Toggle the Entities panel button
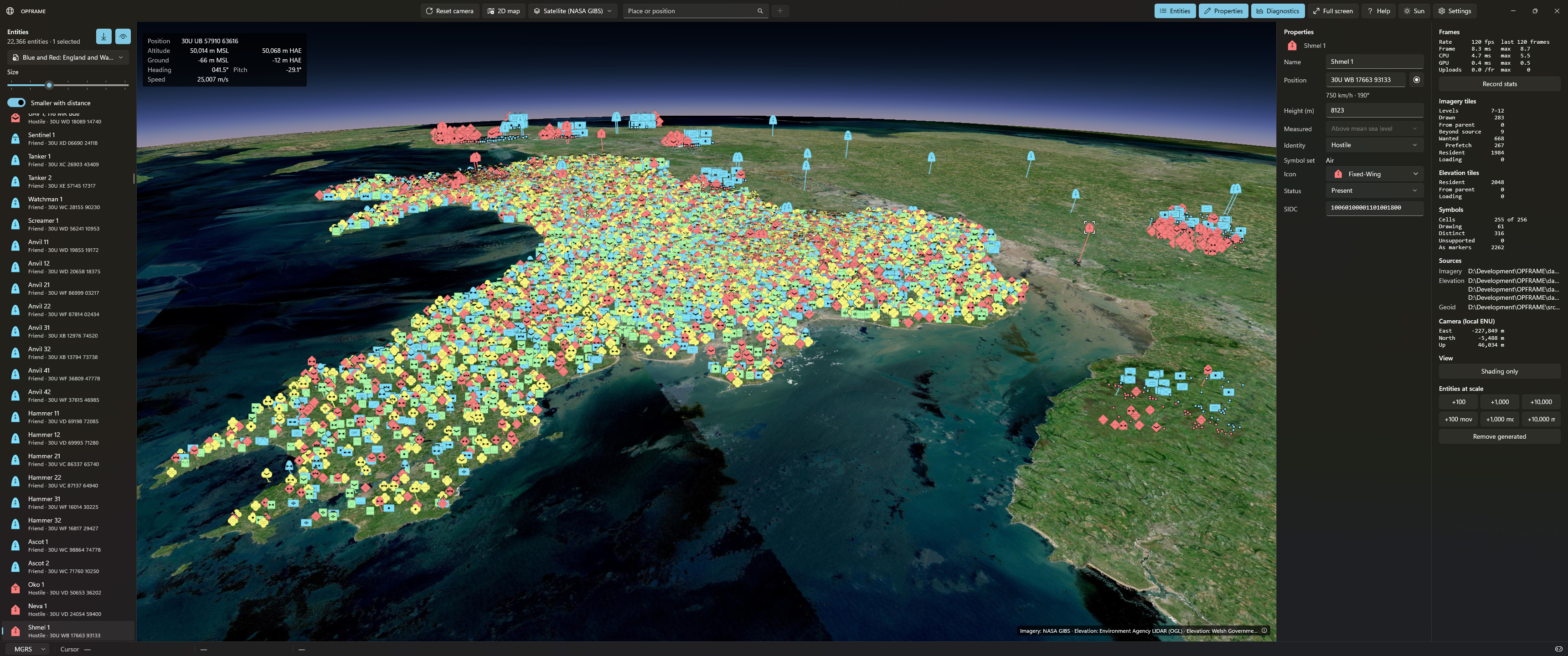The image size is (1568, 656). click(x=1175, y=11)
